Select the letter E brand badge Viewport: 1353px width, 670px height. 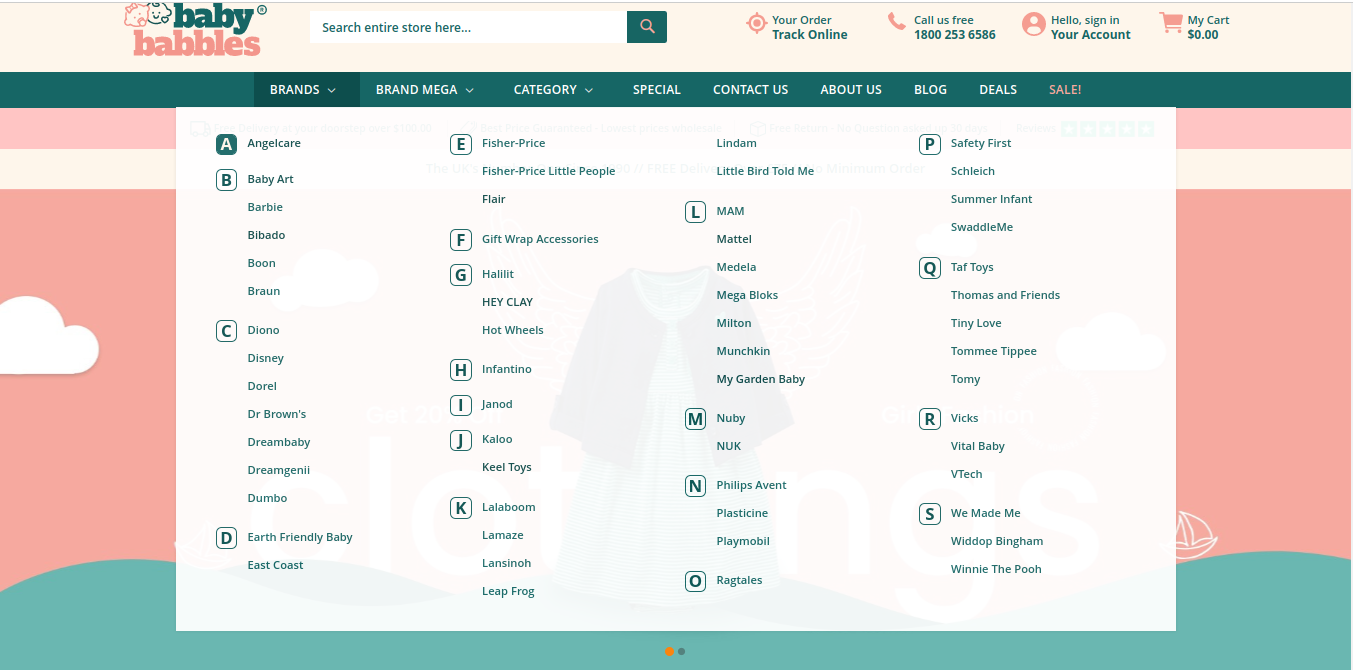[x=461, y=144]
